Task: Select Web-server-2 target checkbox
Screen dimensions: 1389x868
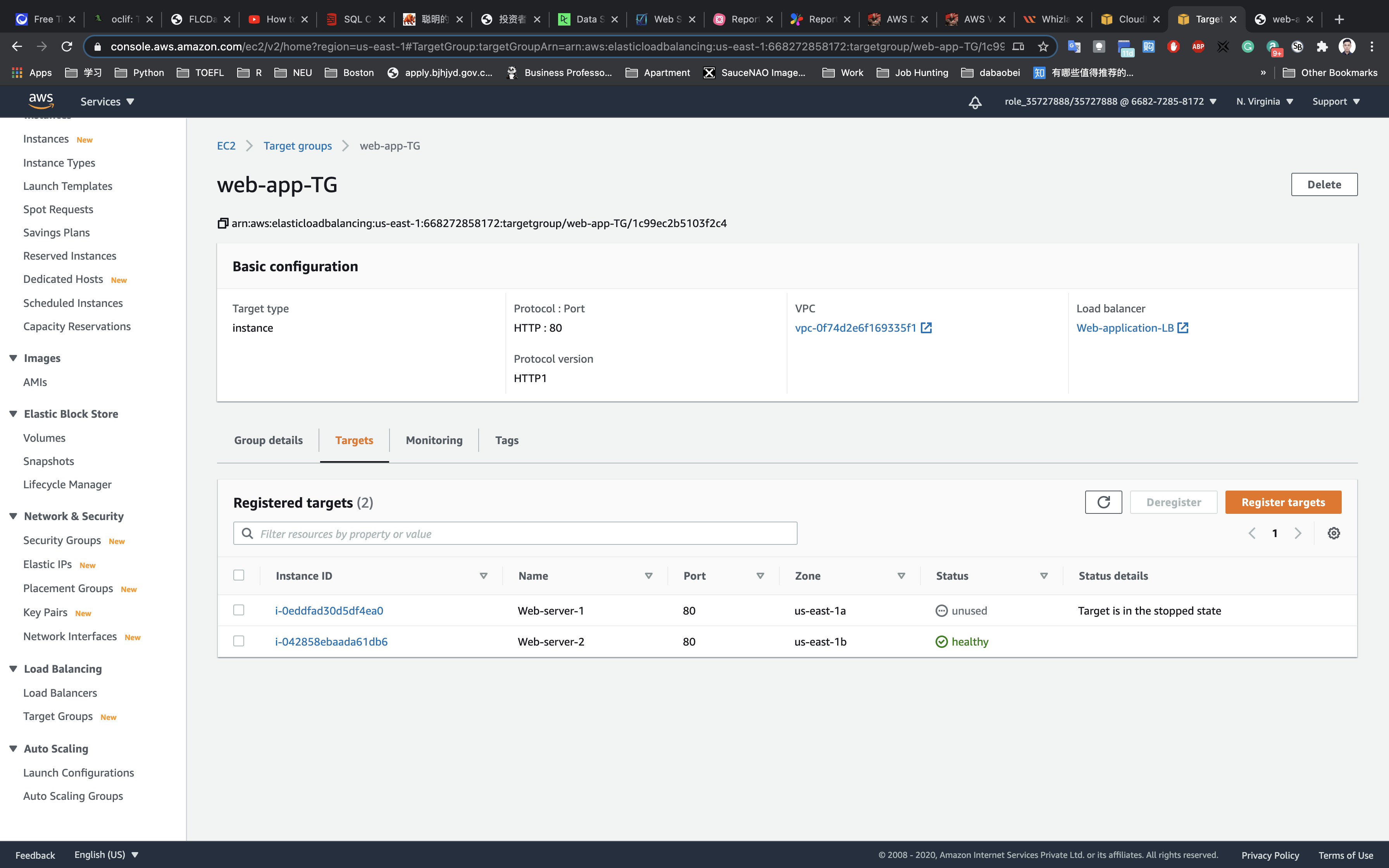Action: 239,641
